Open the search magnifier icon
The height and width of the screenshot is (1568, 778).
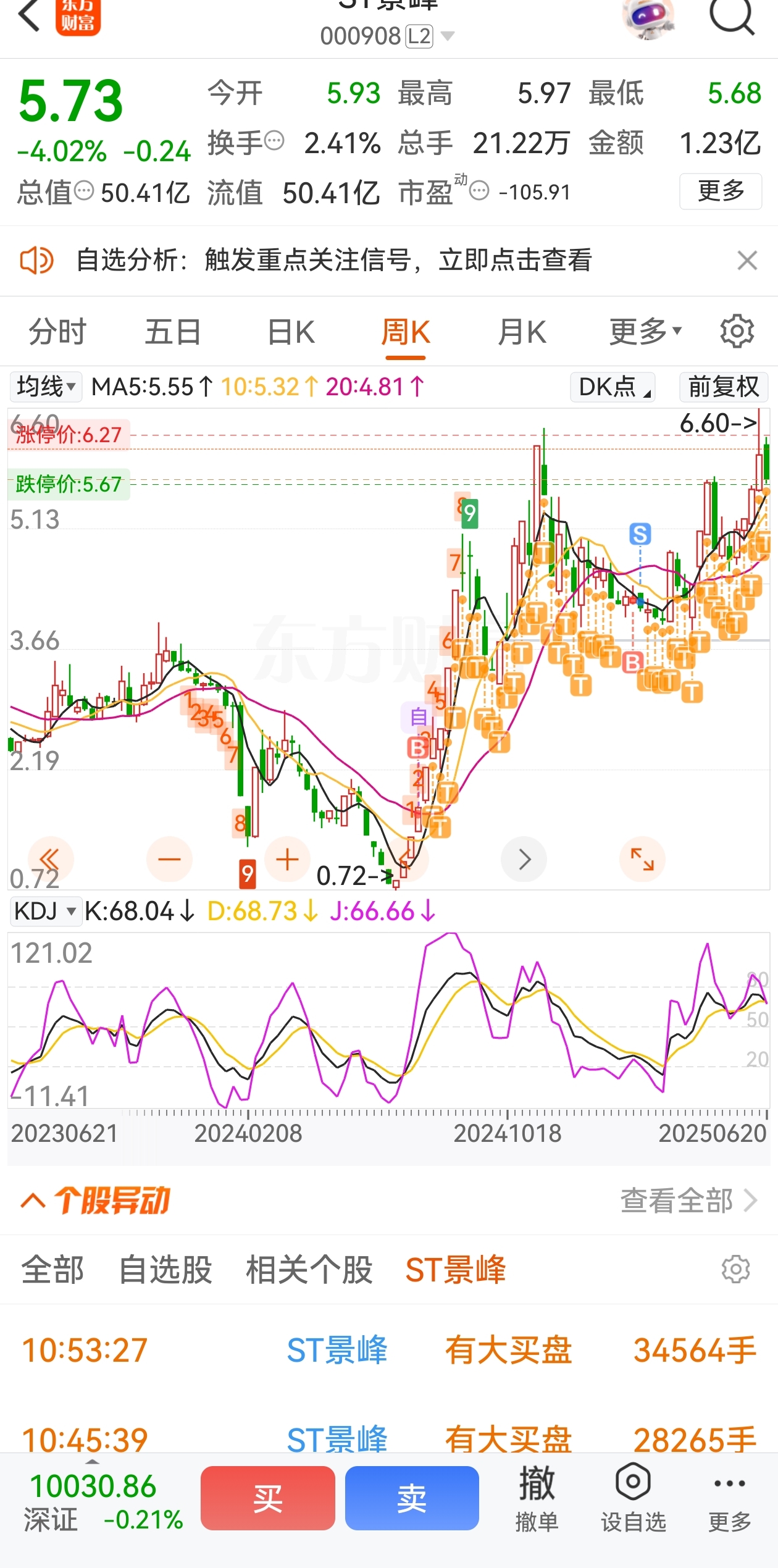coord(732,15)
